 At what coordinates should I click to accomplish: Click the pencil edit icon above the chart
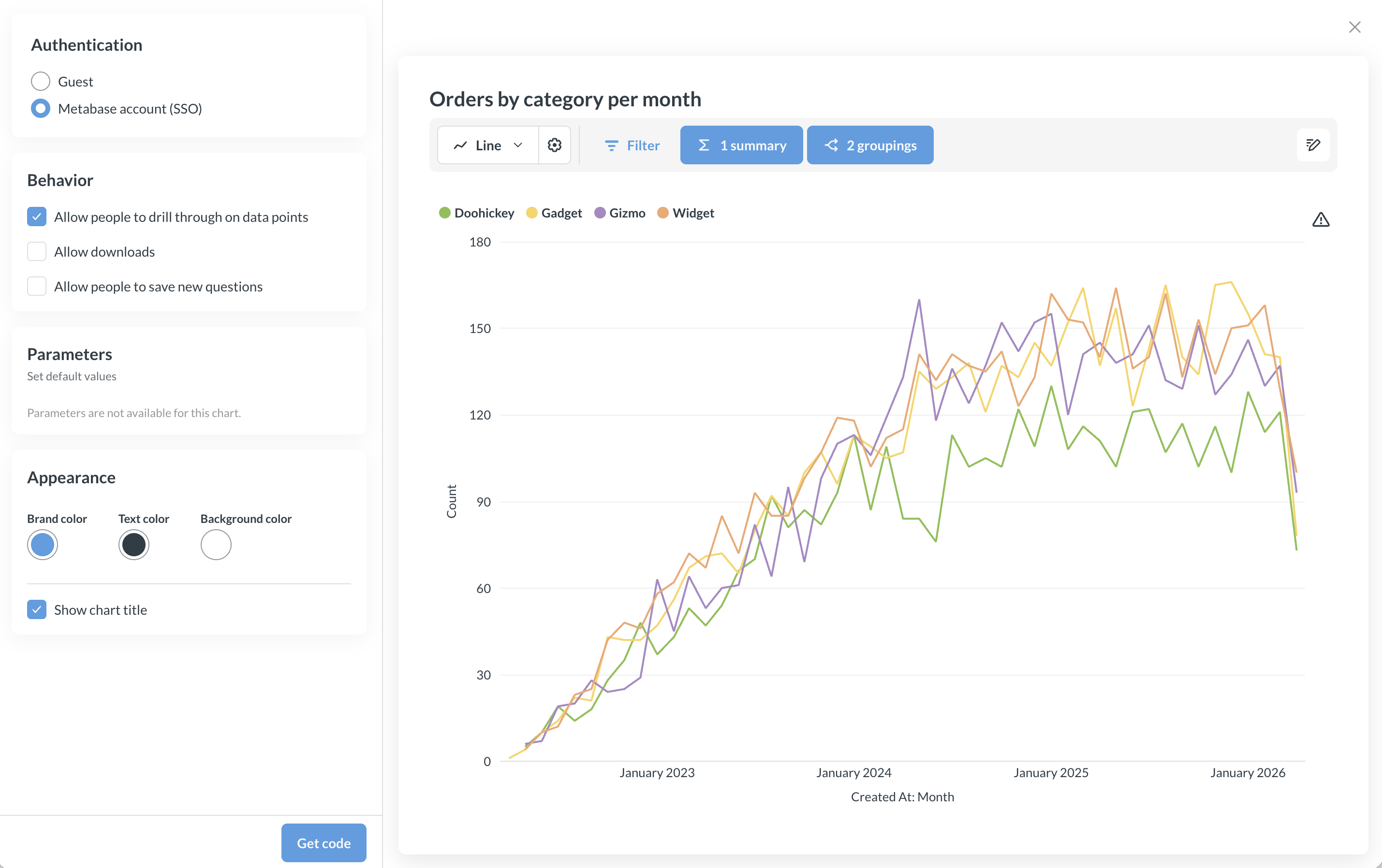click(x=1314, y=145)
